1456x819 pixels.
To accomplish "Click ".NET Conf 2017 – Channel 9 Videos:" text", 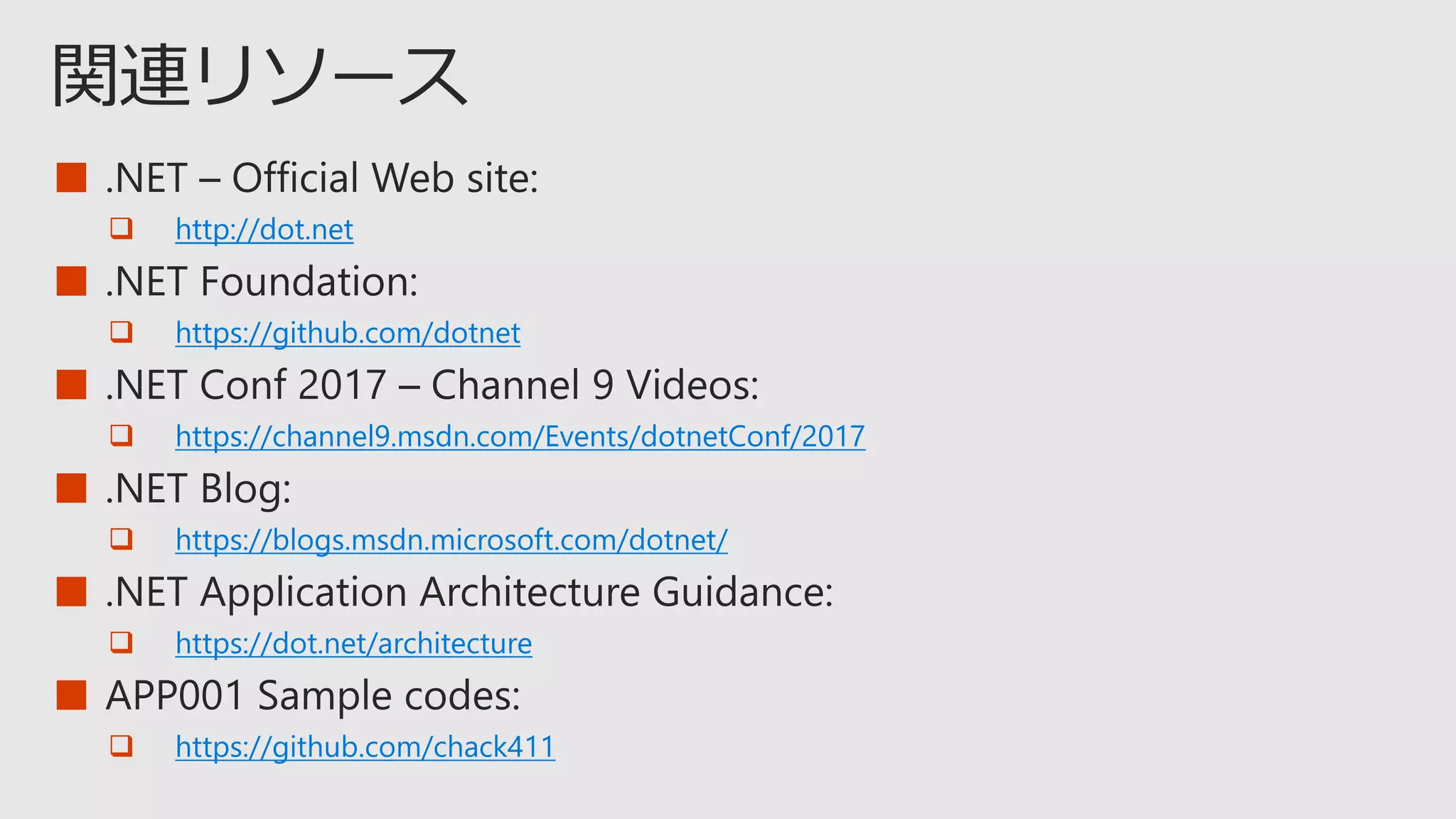I will click(x=432, y=385).
